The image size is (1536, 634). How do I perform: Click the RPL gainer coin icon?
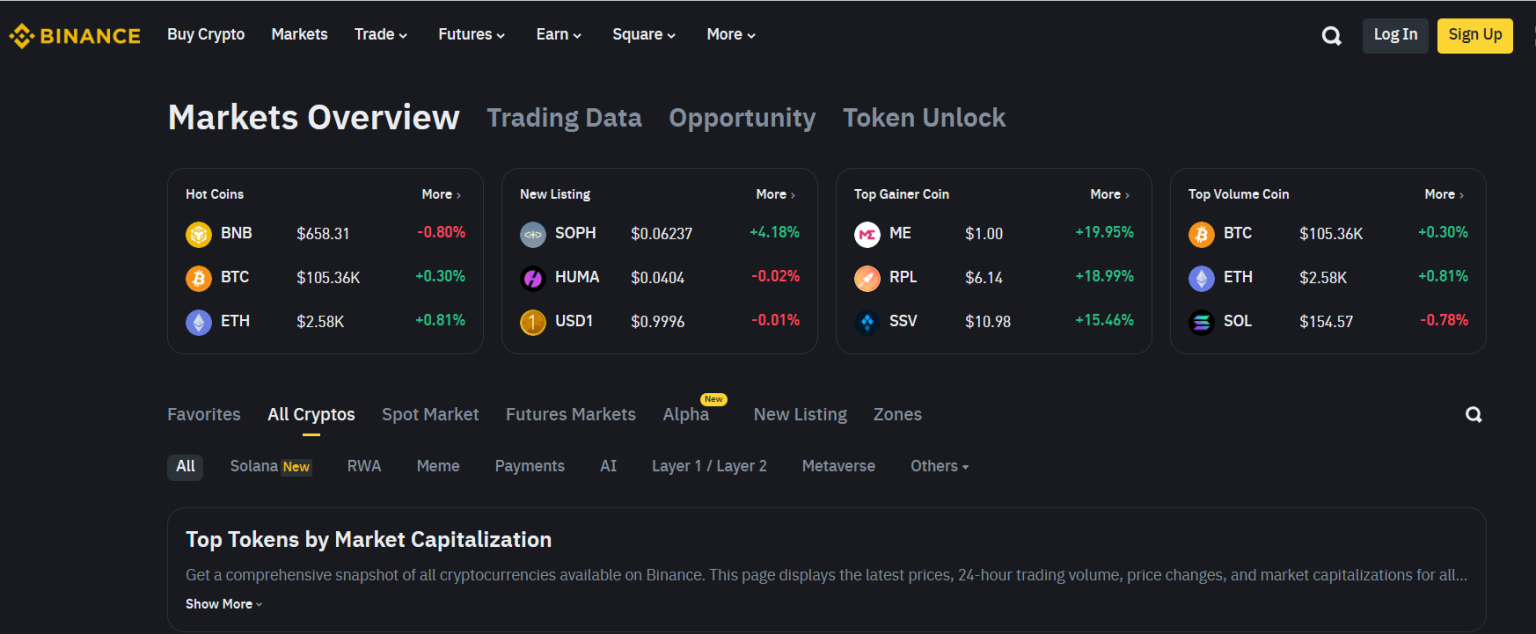pyautogui.click(x=866, y=278)
